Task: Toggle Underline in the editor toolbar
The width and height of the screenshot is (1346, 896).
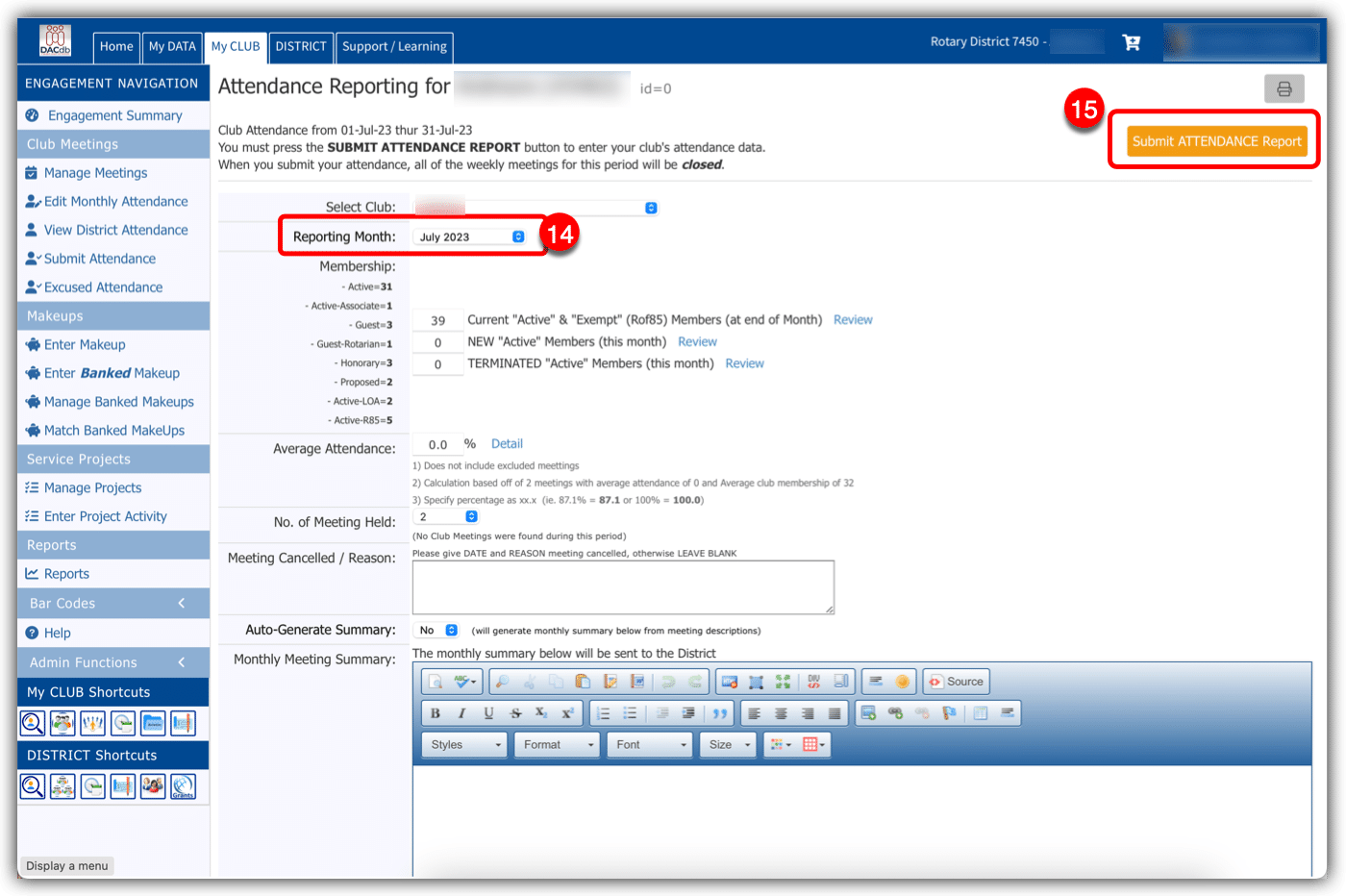Action: [489, 713]
